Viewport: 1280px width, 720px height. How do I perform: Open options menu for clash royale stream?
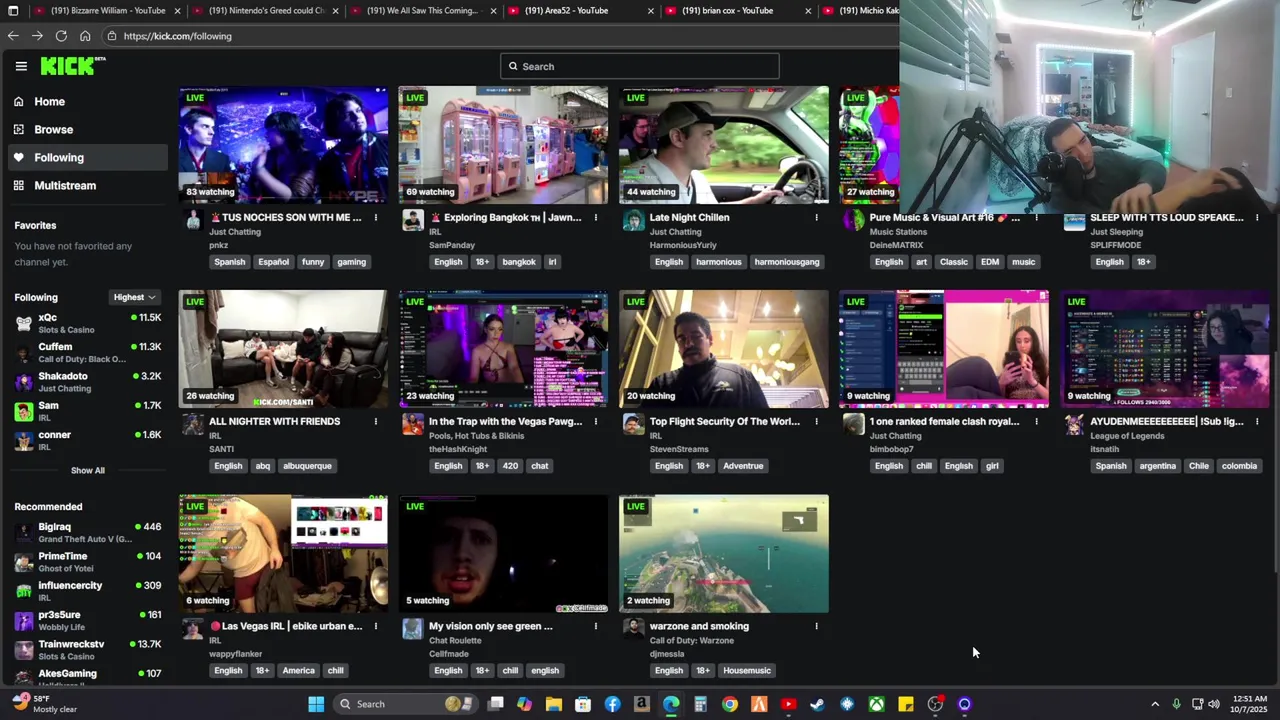[x=1036, y=421]
